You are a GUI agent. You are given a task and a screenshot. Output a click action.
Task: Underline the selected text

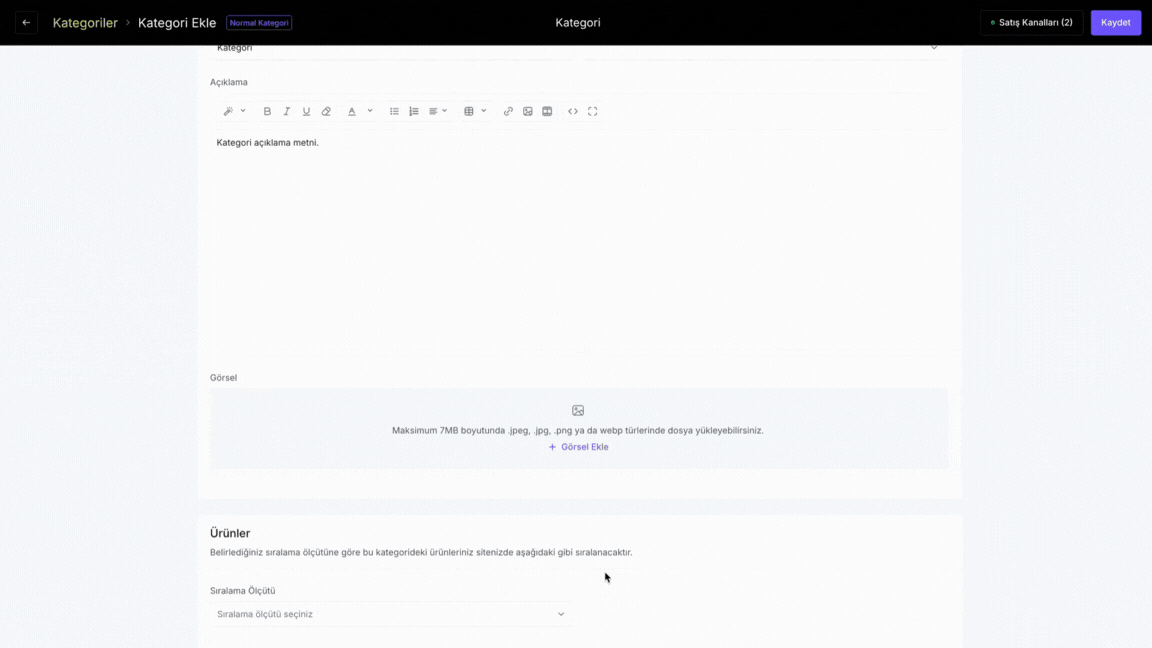[x=306, y=112]
